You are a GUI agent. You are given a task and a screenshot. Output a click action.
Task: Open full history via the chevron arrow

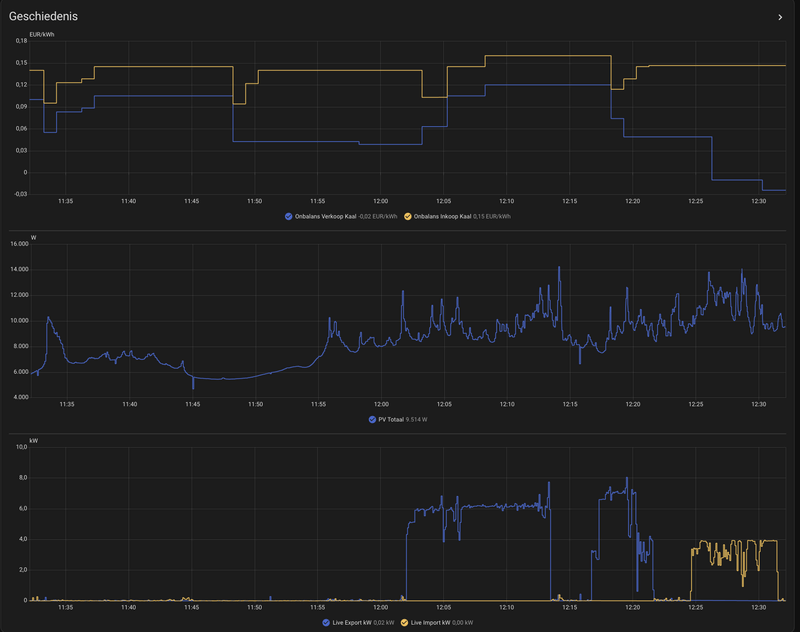[x=780, y=17]
